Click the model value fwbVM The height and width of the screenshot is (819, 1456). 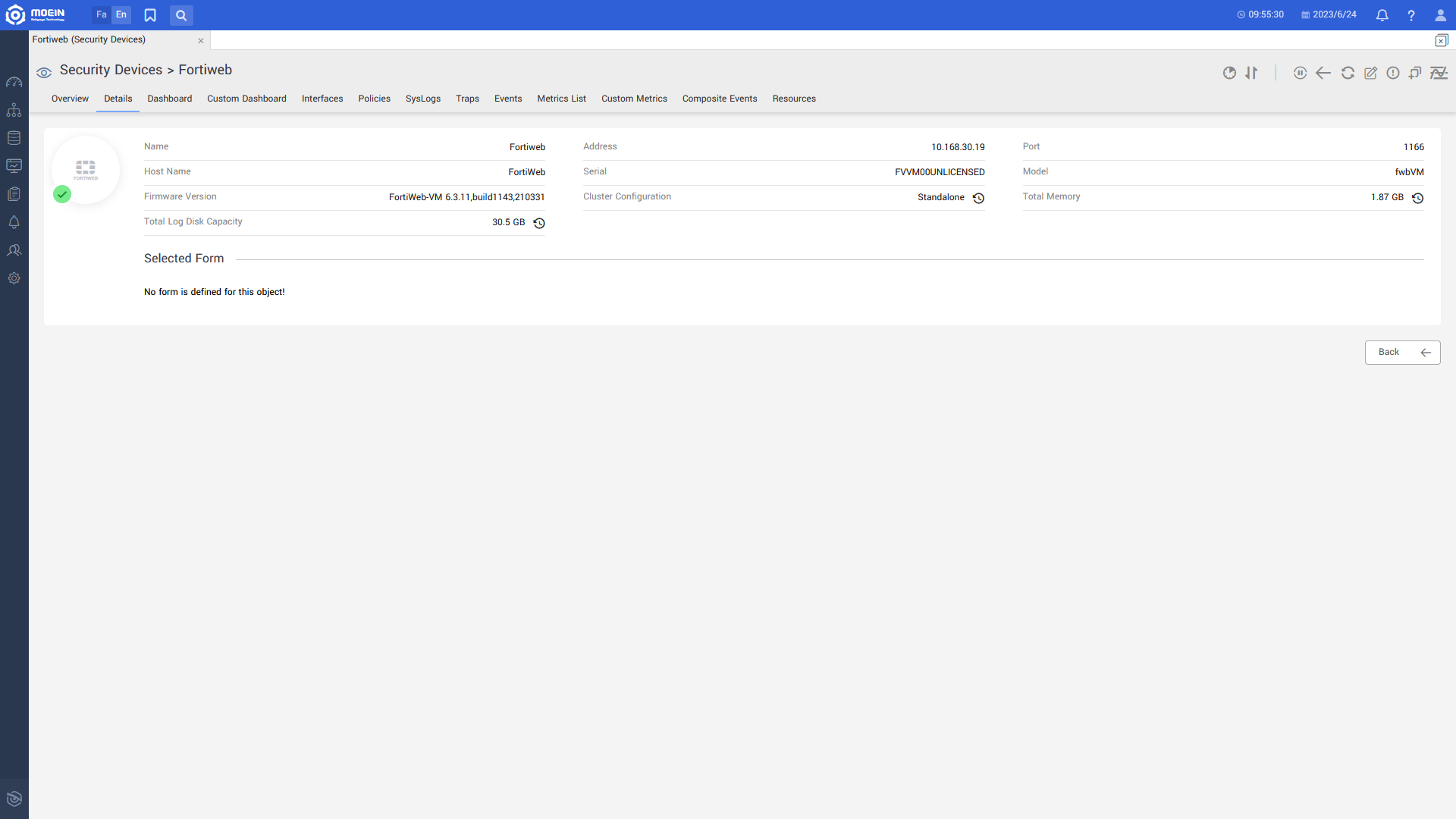(x=1409, y=172)
